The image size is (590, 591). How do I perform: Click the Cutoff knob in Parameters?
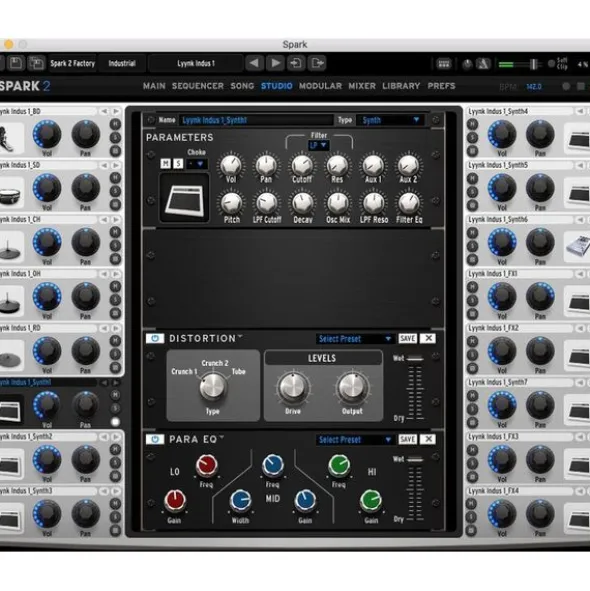(302, 165)
